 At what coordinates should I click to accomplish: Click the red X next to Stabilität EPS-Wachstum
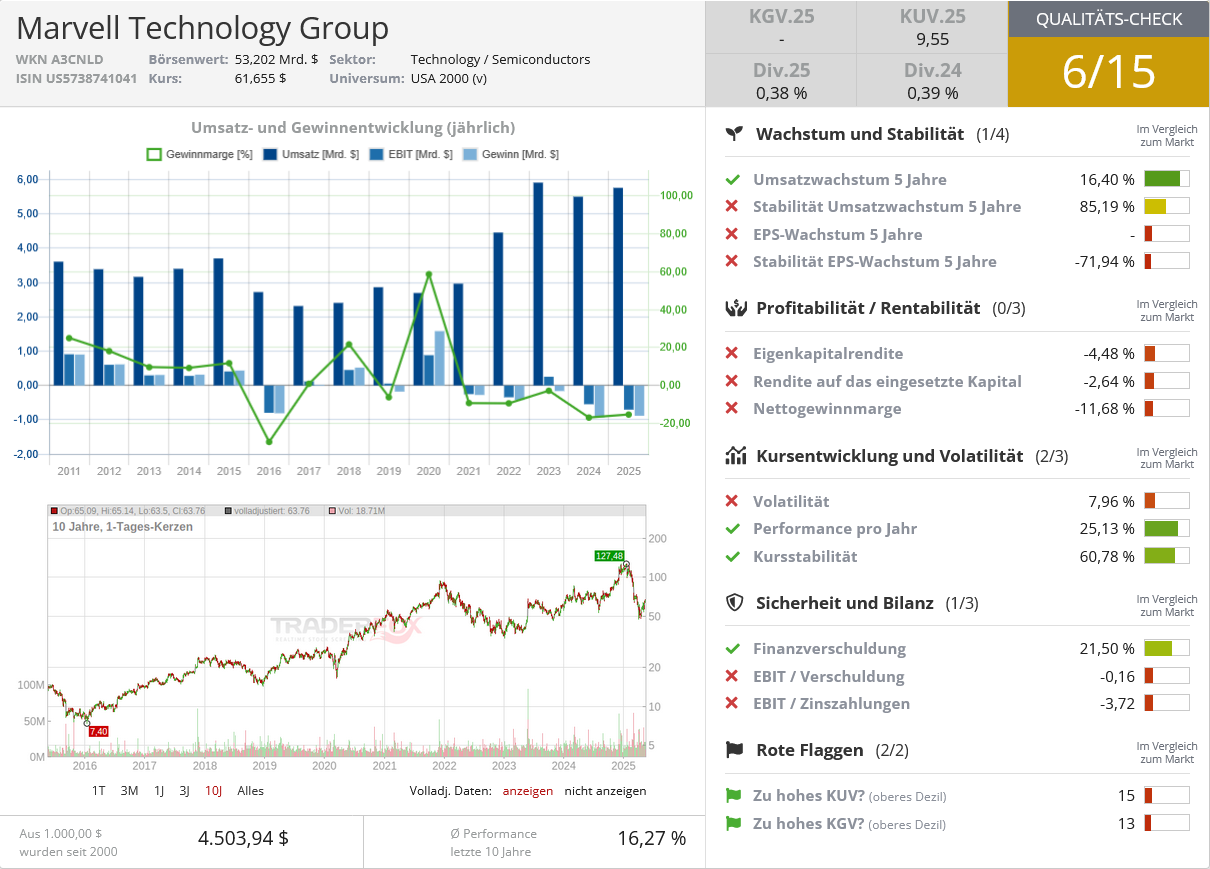pyautogui.click(x=733, y=262)
